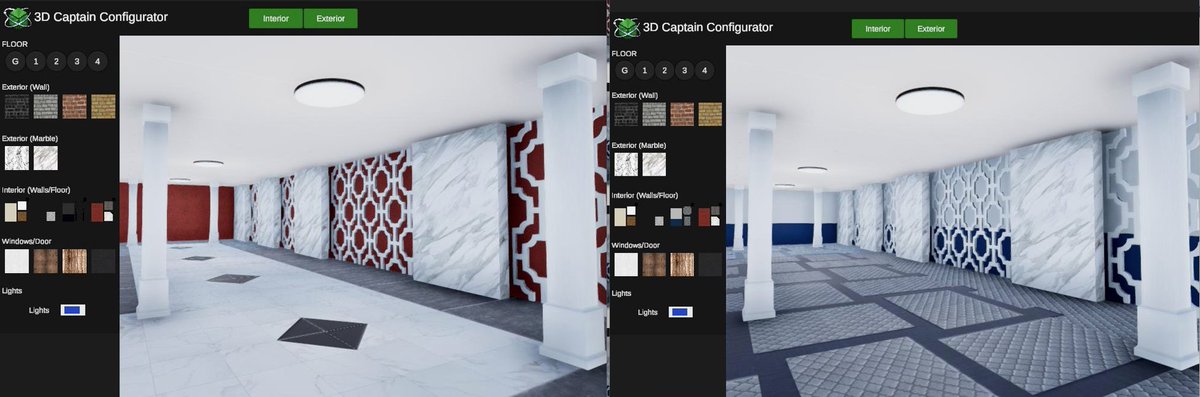Choose the red brick wall swatch in left configurator

(x=75, y=106)
